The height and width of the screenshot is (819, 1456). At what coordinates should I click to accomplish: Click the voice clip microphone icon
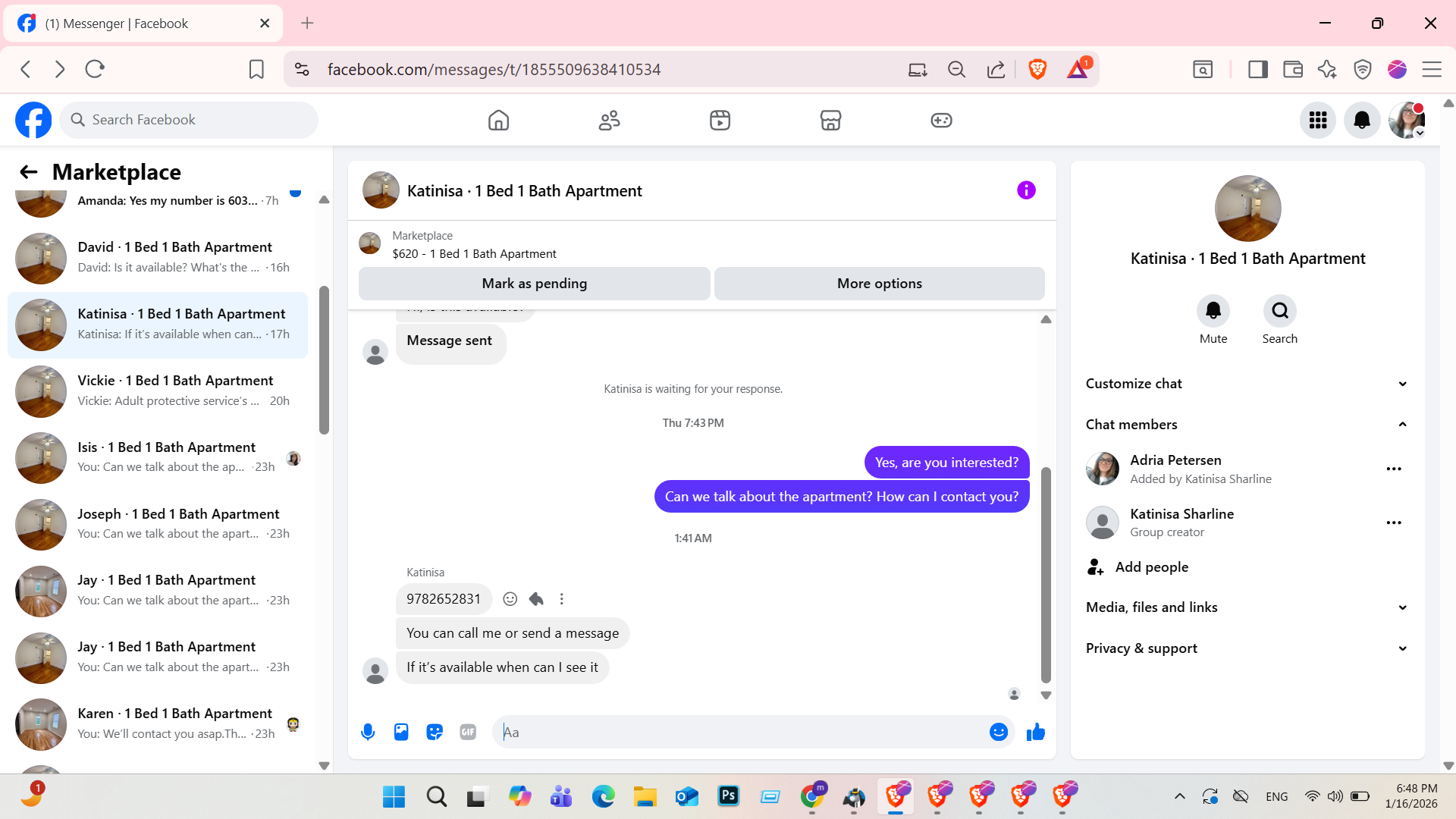368,732
